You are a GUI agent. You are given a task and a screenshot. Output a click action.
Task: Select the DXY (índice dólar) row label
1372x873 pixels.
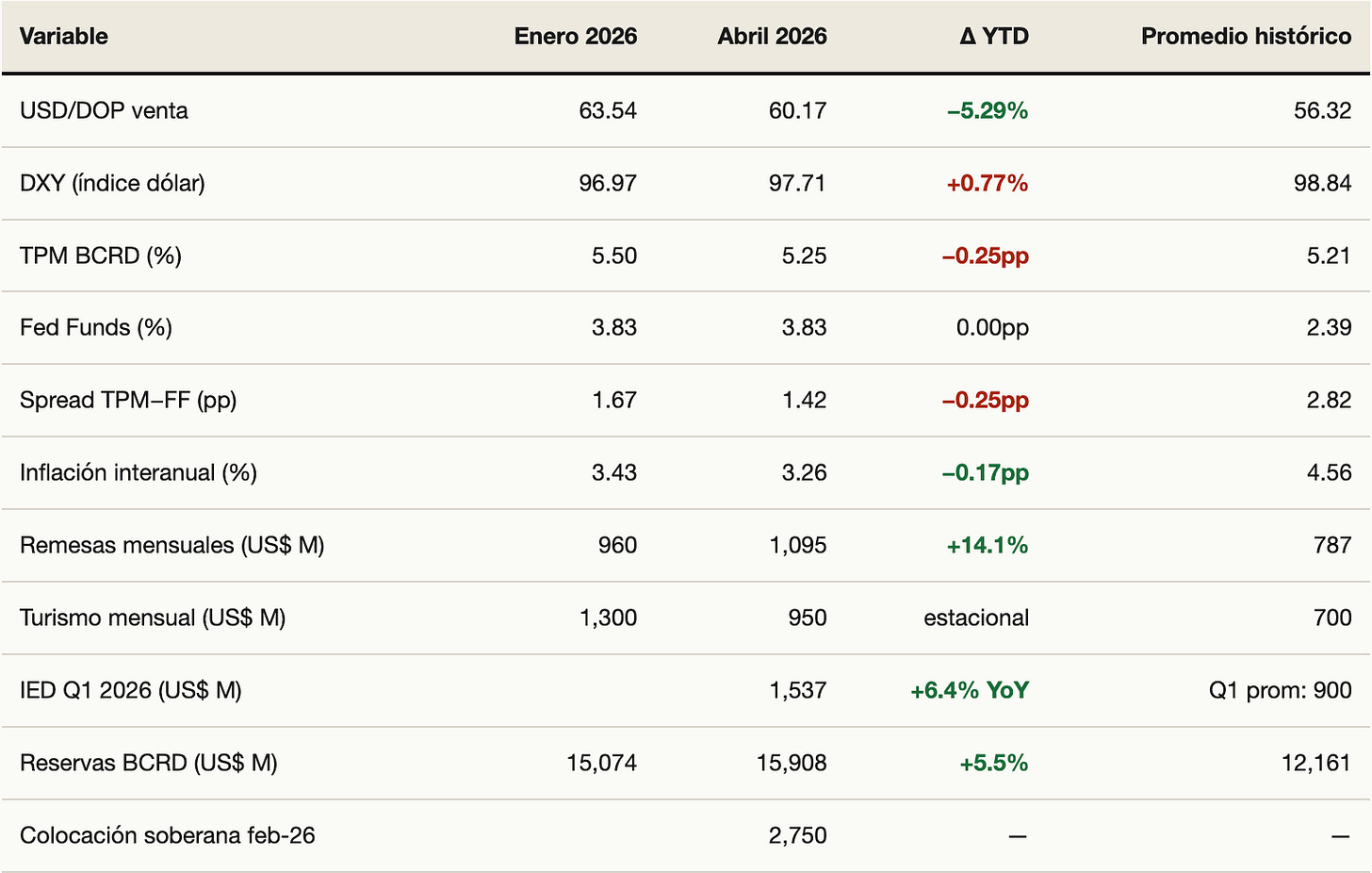pyautogui.click(x=112, y=183)
